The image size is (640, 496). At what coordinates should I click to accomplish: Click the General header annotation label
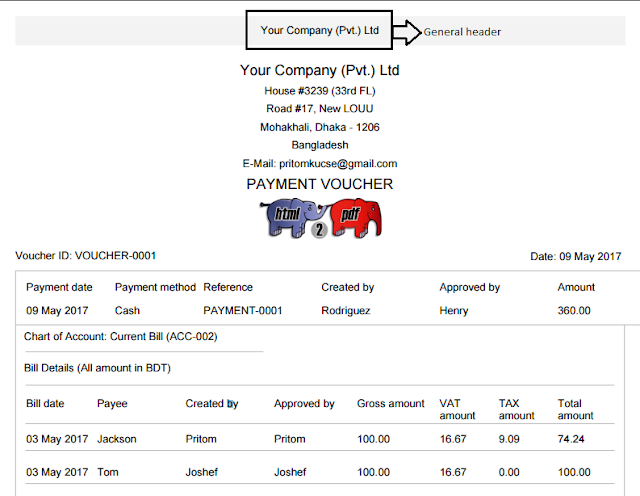tap(462, 32)
